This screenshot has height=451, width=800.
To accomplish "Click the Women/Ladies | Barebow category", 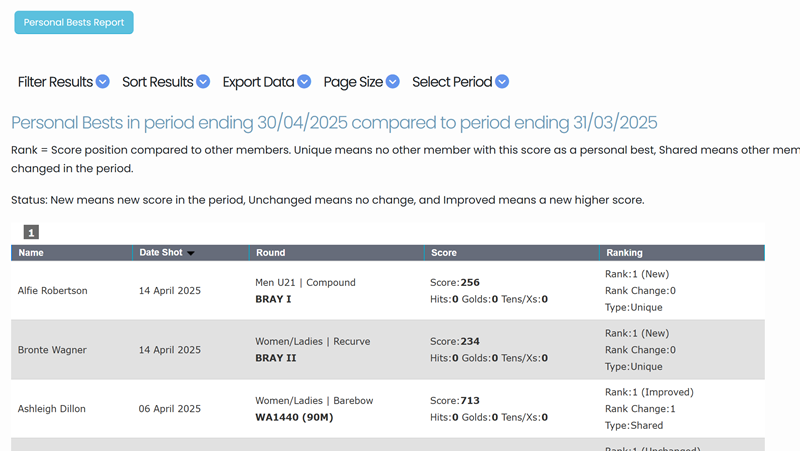I will [314, 400].
